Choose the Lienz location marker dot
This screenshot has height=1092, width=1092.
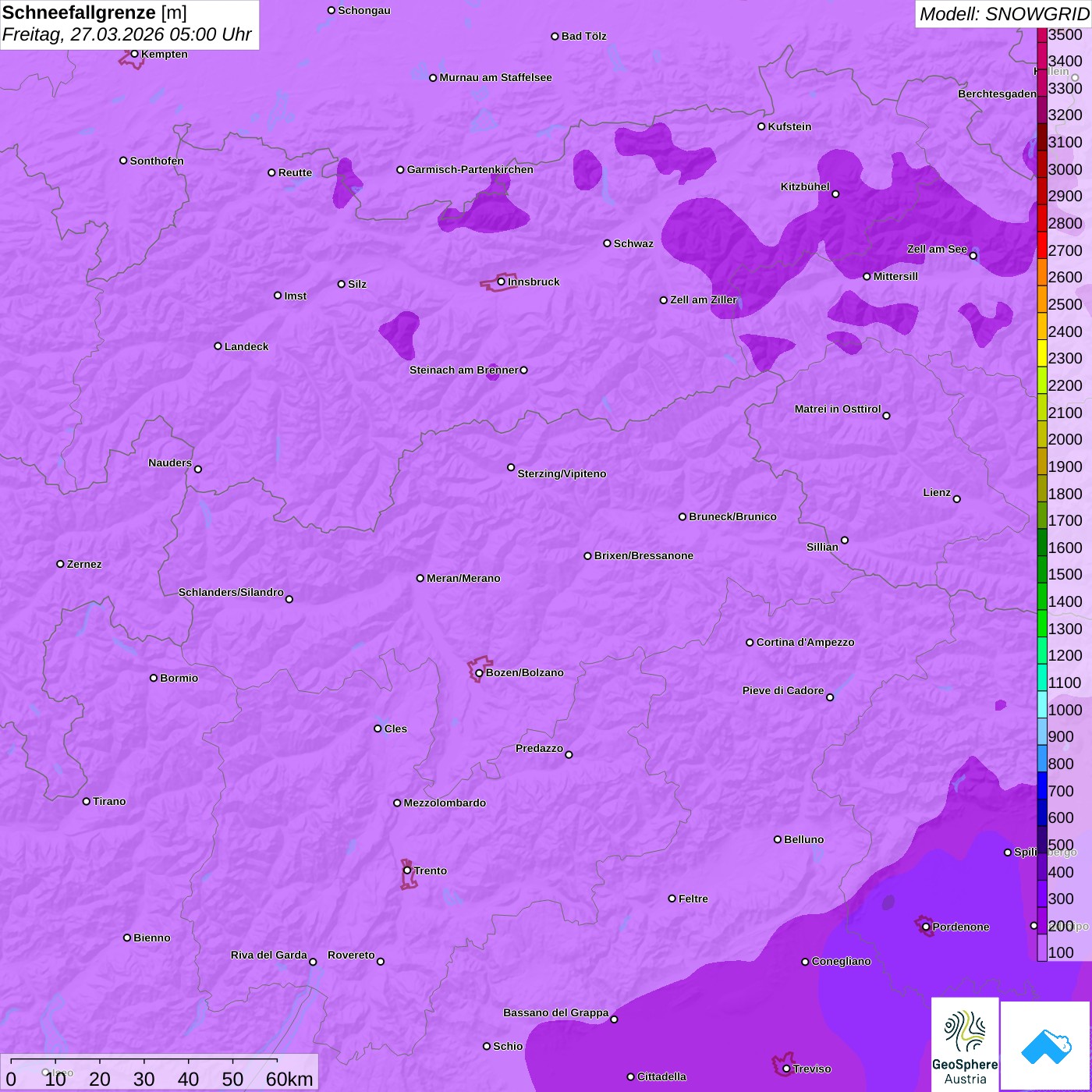pos(957,499)
